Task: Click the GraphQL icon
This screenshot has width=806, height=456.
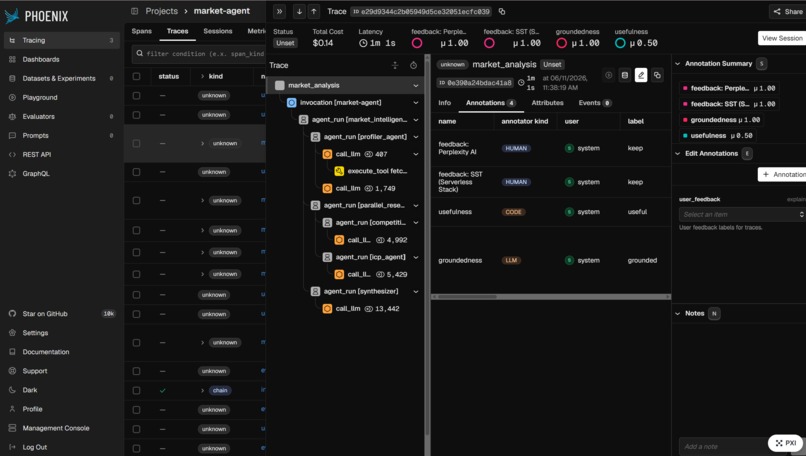Action: [12, 173]
